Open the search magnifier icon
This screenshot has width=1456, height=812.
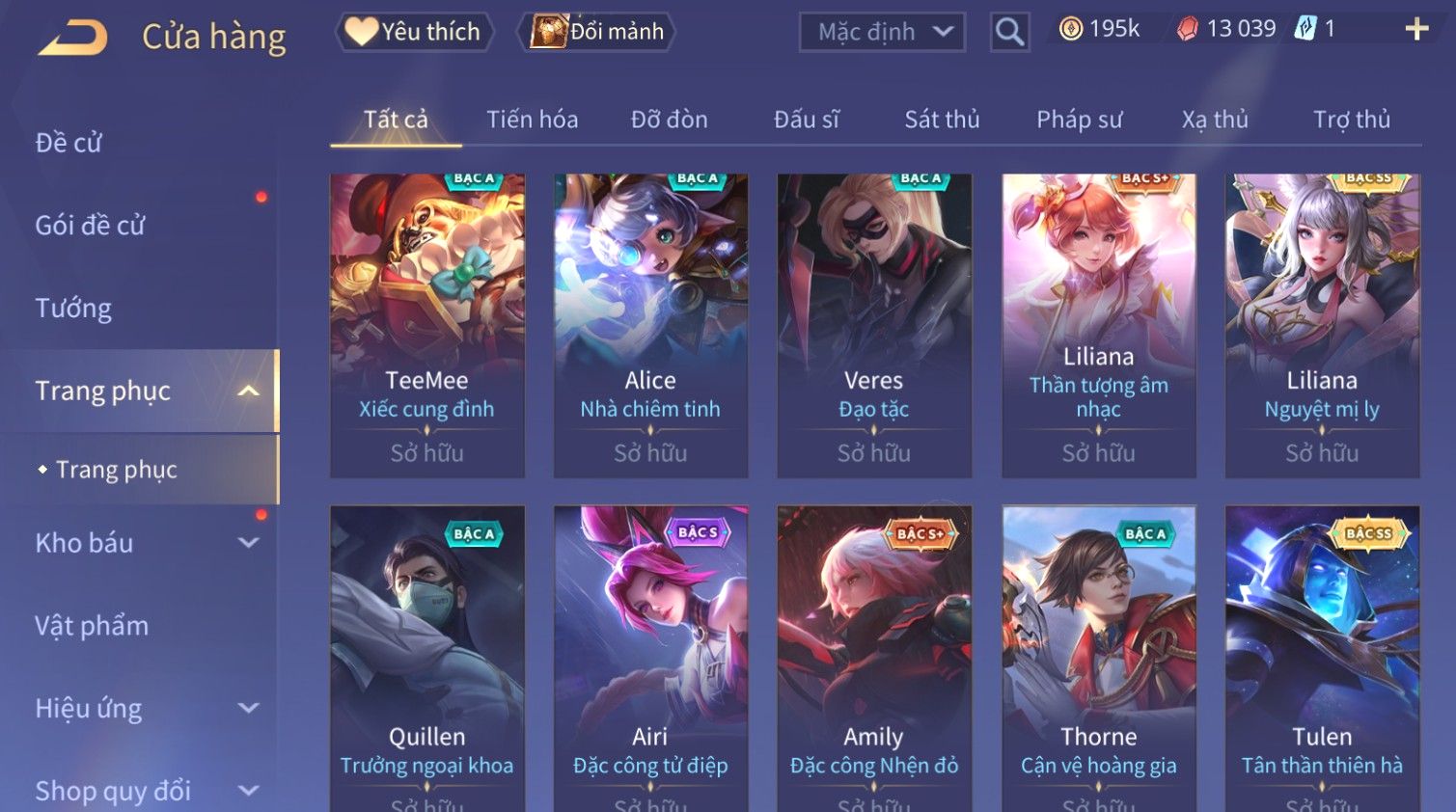tap(1009, 33)
